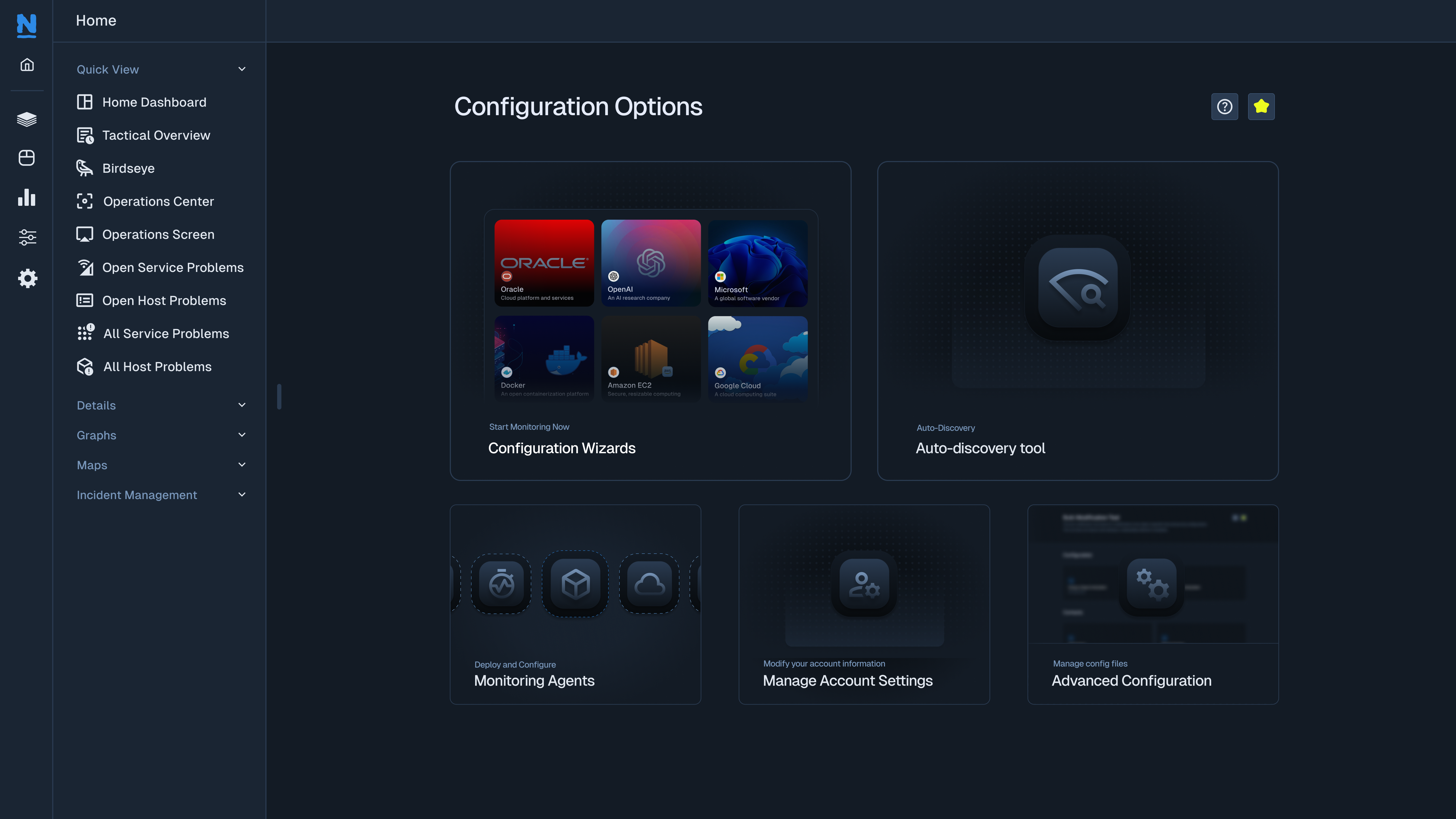Click Birdseye navigation icon
The width and height of the screenshot is (1456, 819).
coord(85,168)
